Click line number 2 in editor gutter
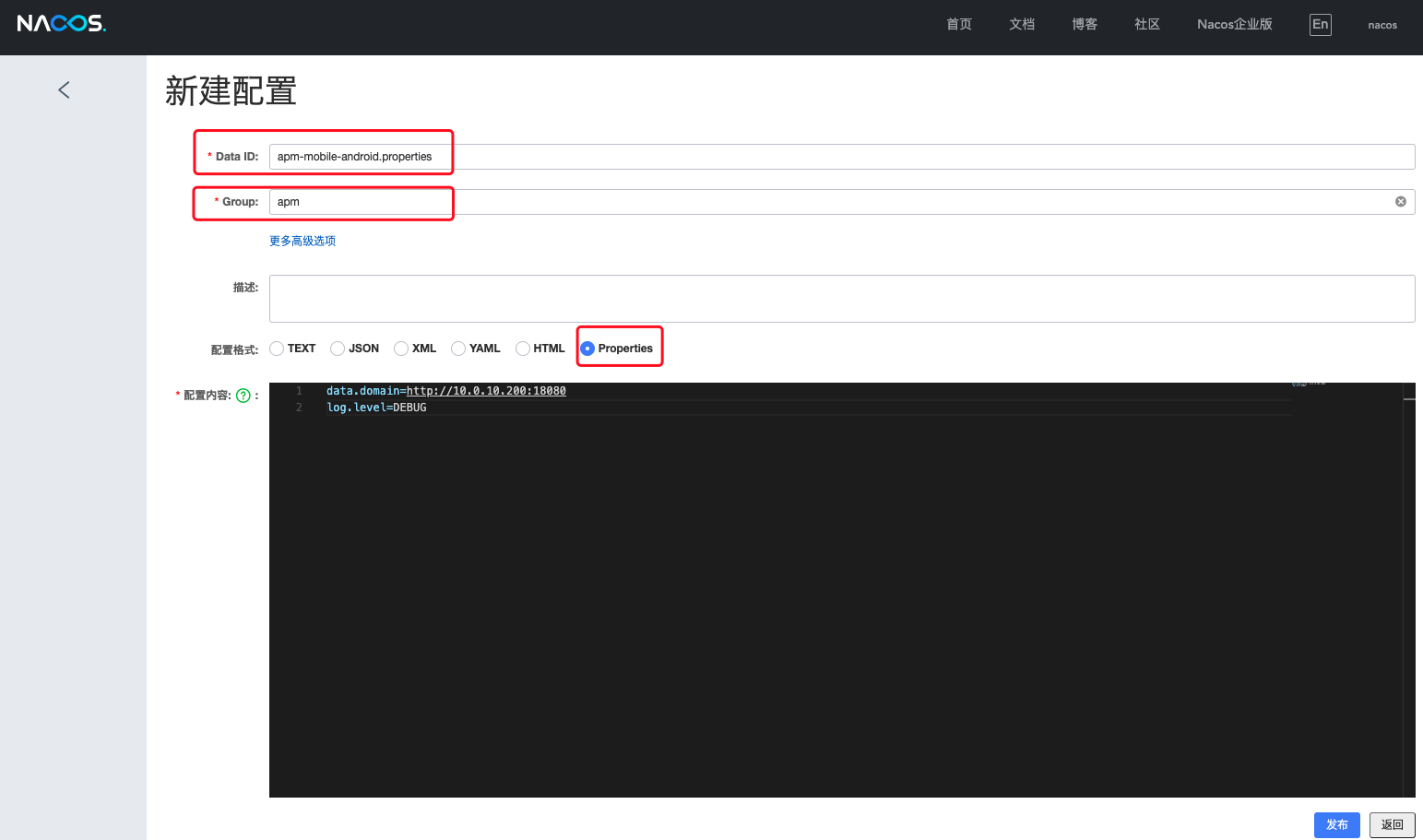This screenshot has width=1423, height=840. (299, 408)
